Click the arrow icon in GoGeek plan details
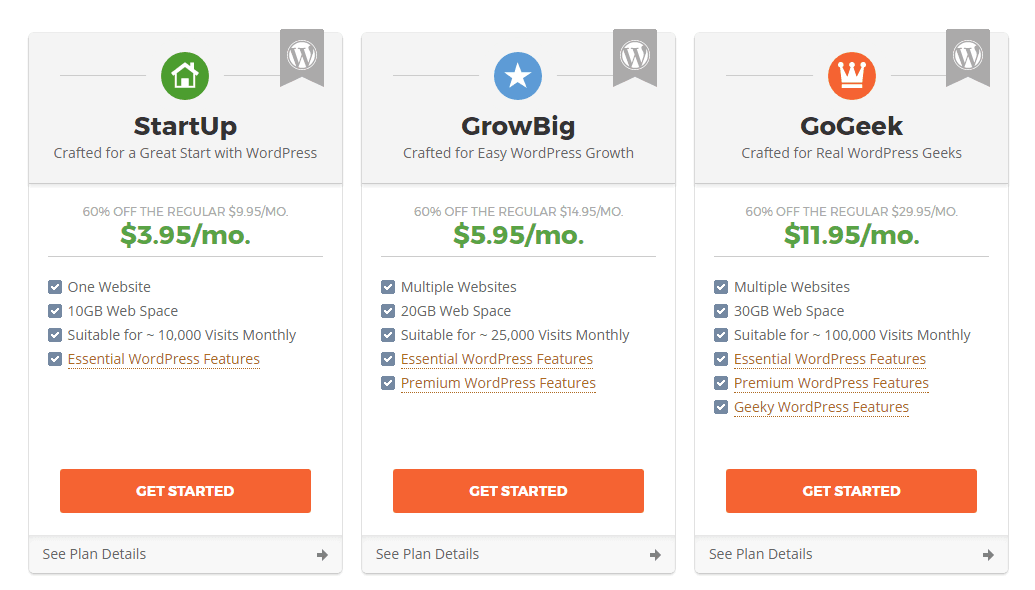The width and height of the screenshot is (1035, 590). (988, 555)
